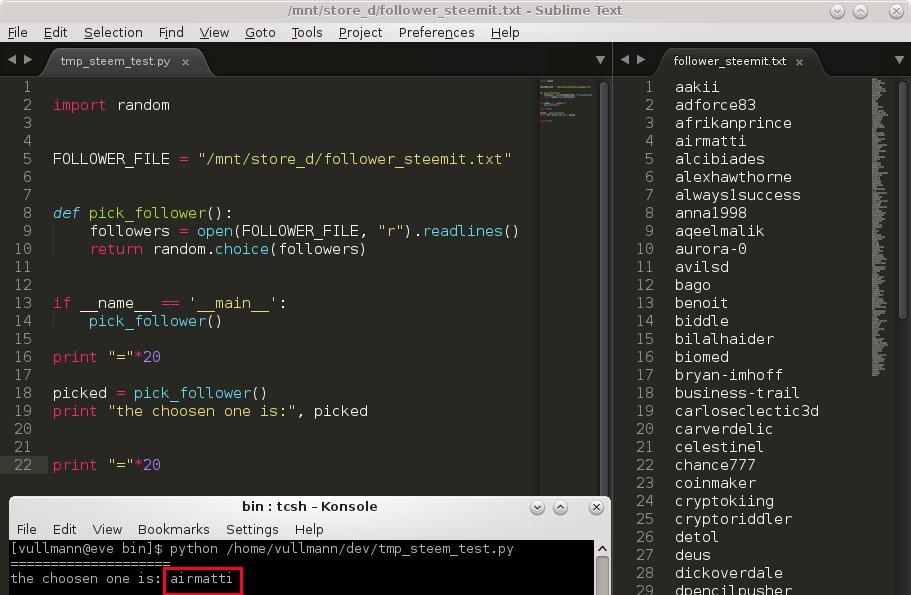Open the View menu in Sublime Text
Image resolution: width=911 pixels, height=595 pixels.
click(x=214, y=33)
